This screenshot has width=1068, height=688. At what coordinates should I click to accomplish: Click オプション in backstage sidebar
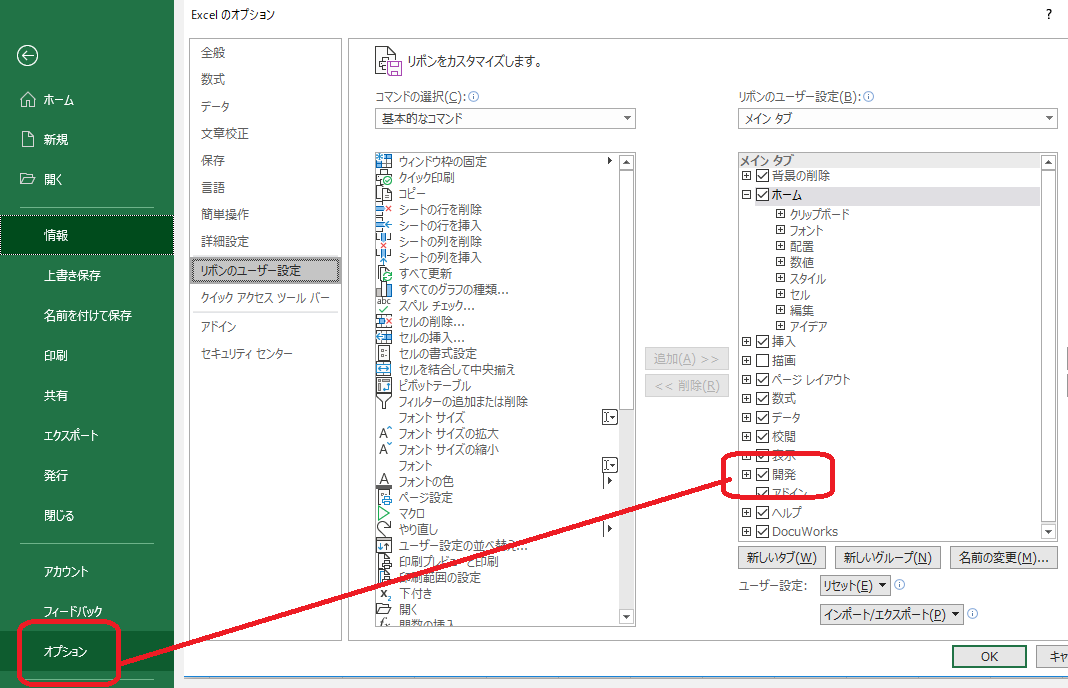66,652
